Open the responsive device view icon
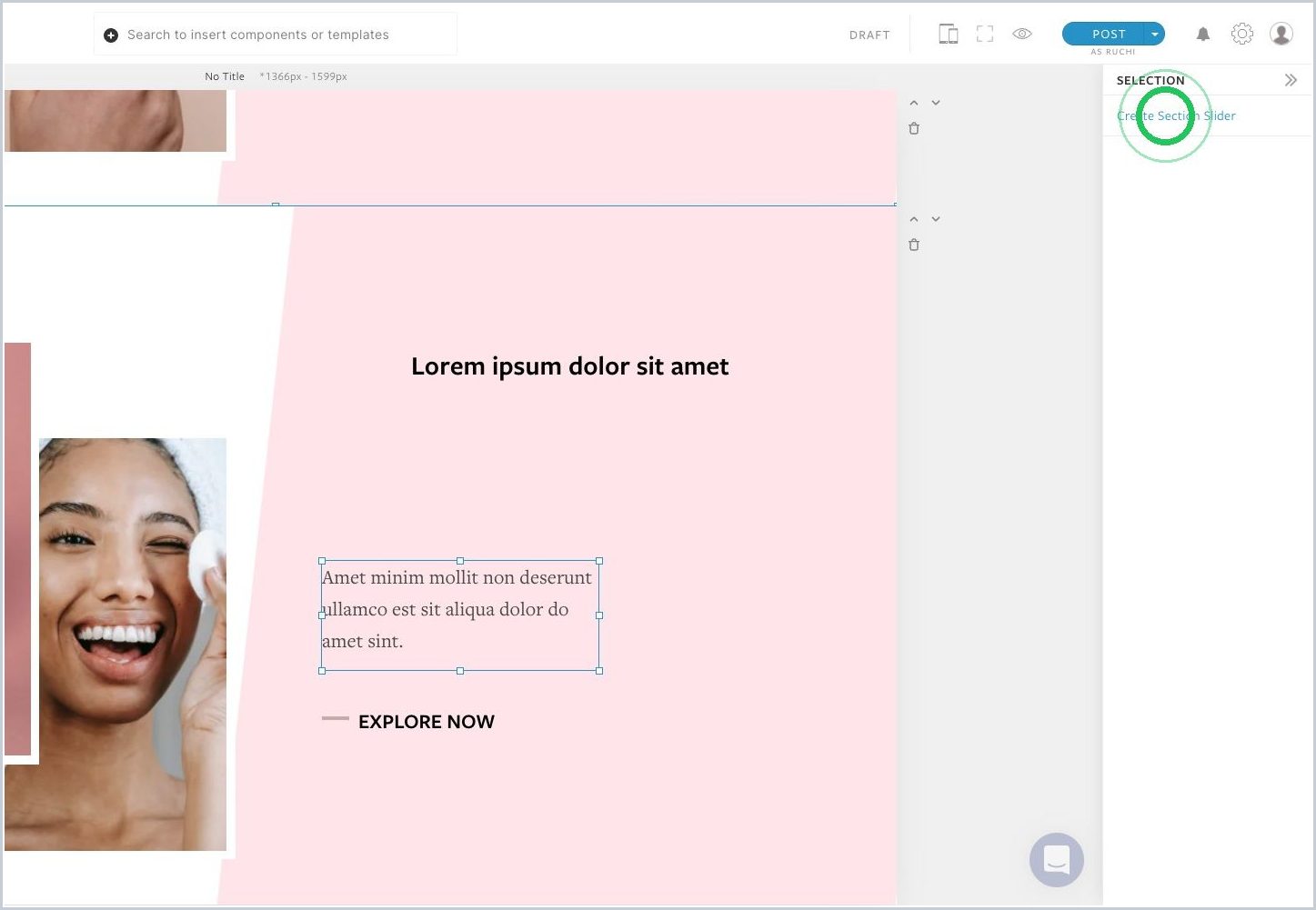 click(x=948, y=35)
